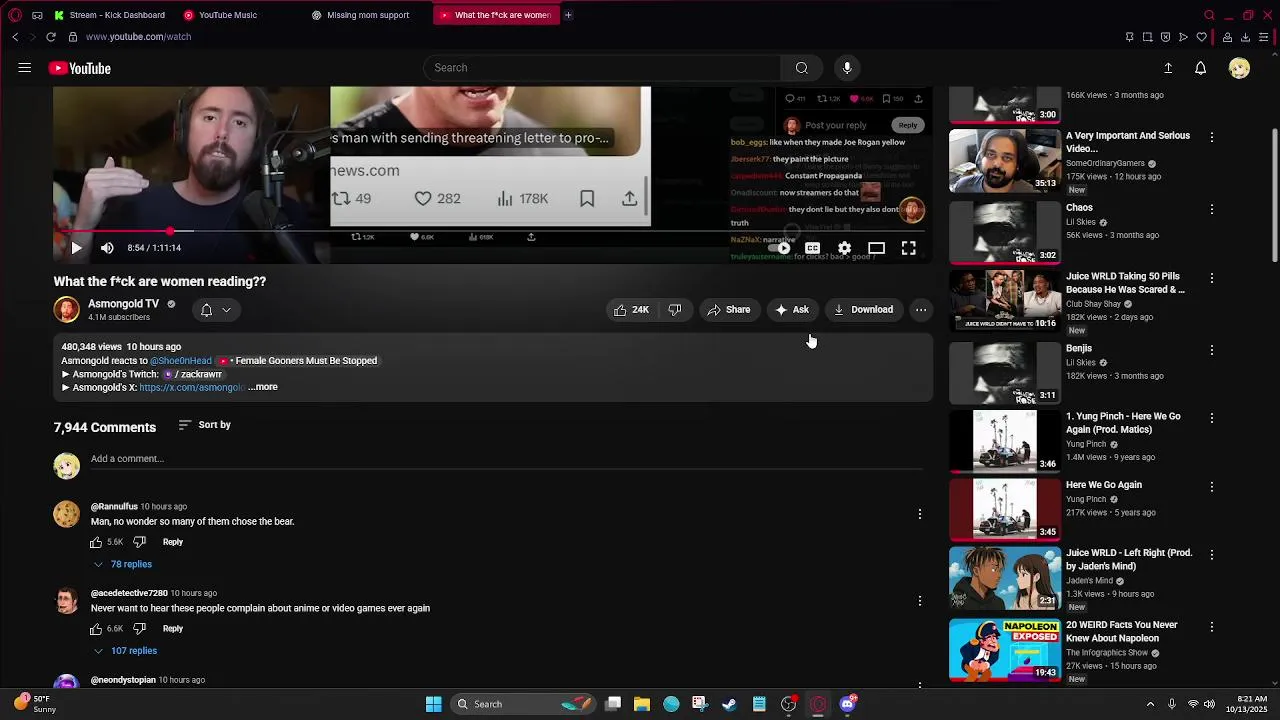Viewport: 1280px width, 720px height.
Task: Click the YouTube logo
Action: pyautogui.click(x=79, y=68)
